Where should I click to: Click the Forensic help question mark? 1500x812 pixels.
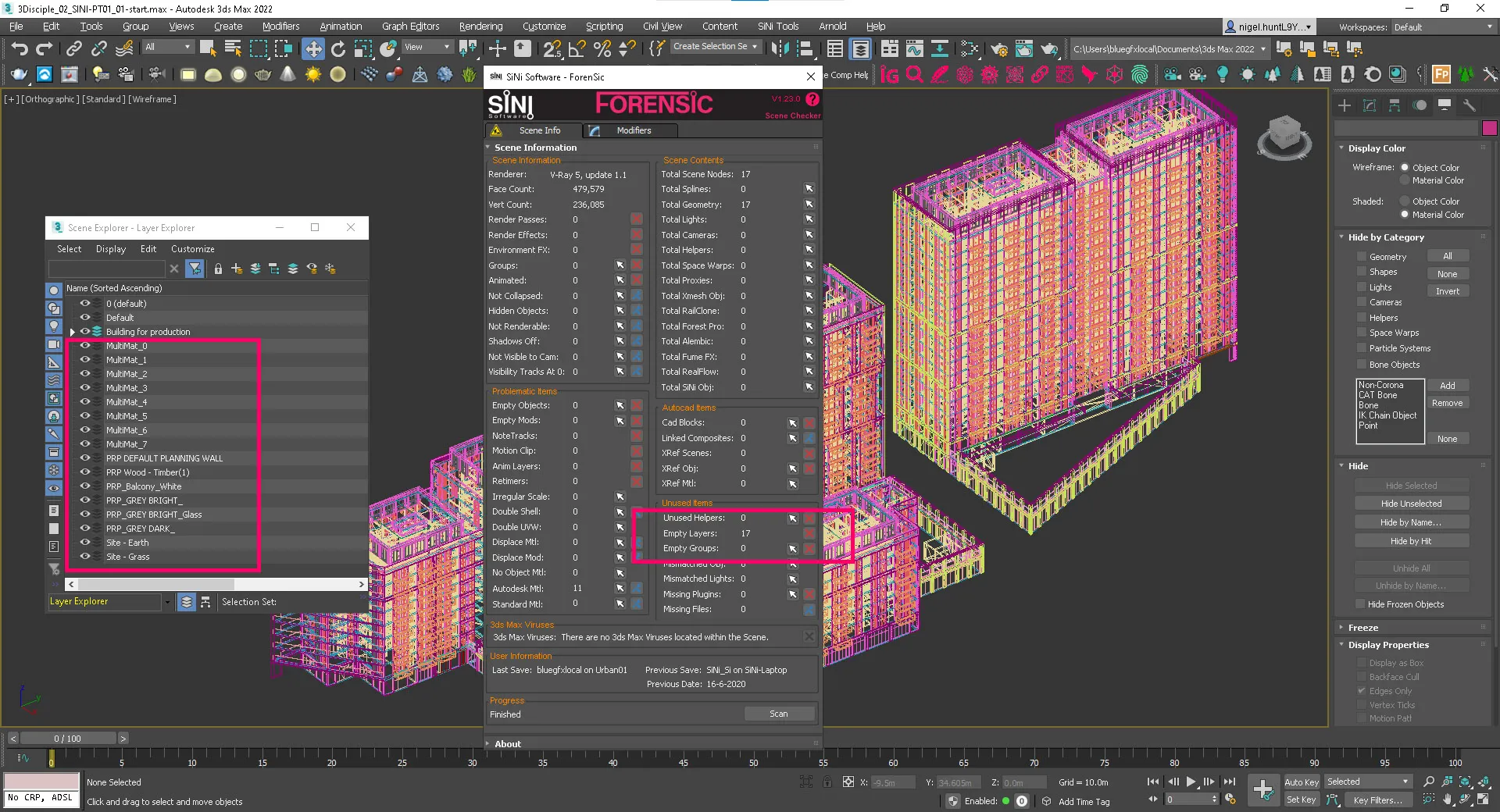pyautogui.click(x=812, y=99)
